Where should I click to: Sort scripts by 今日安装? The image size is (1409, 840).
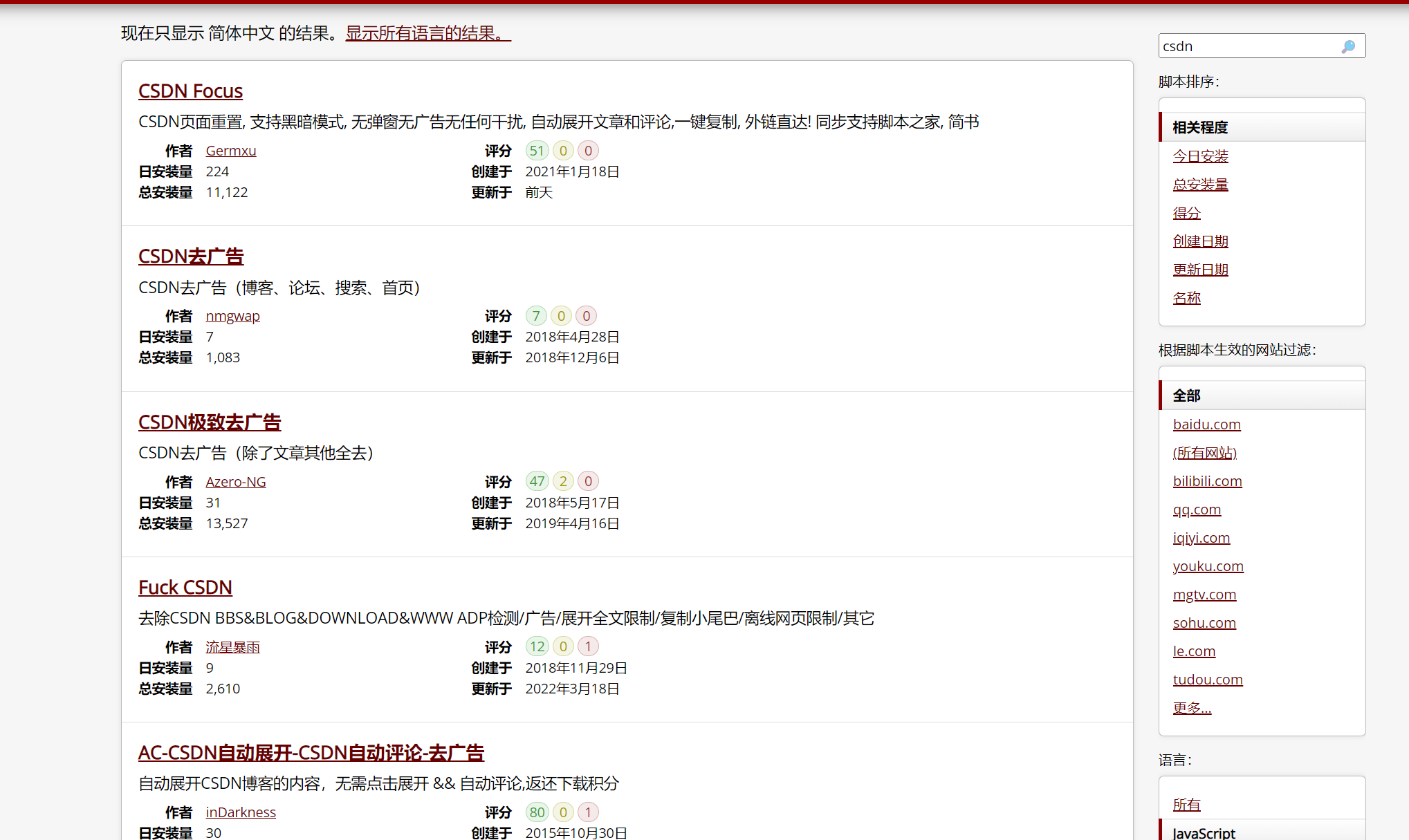(1200, 156)
